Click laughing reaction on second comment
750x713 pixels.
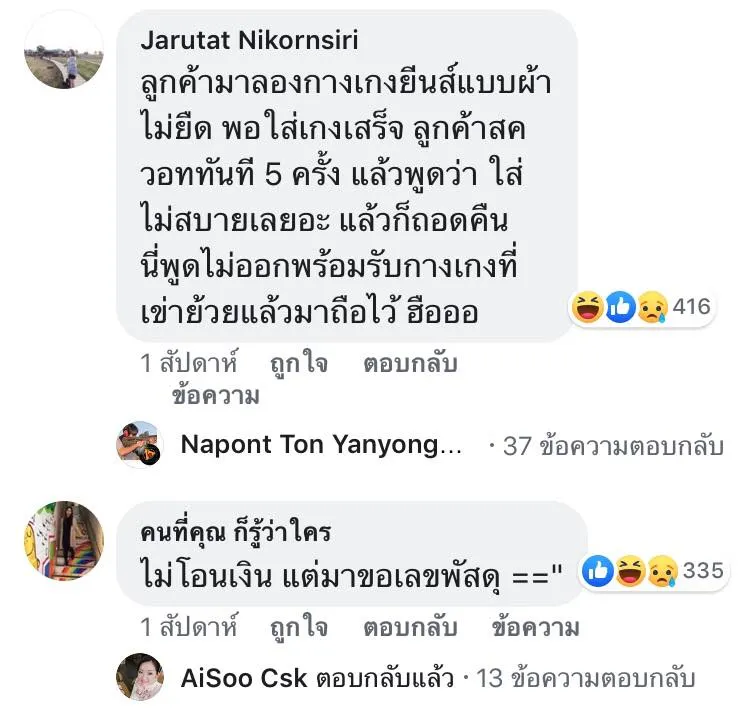630,571
